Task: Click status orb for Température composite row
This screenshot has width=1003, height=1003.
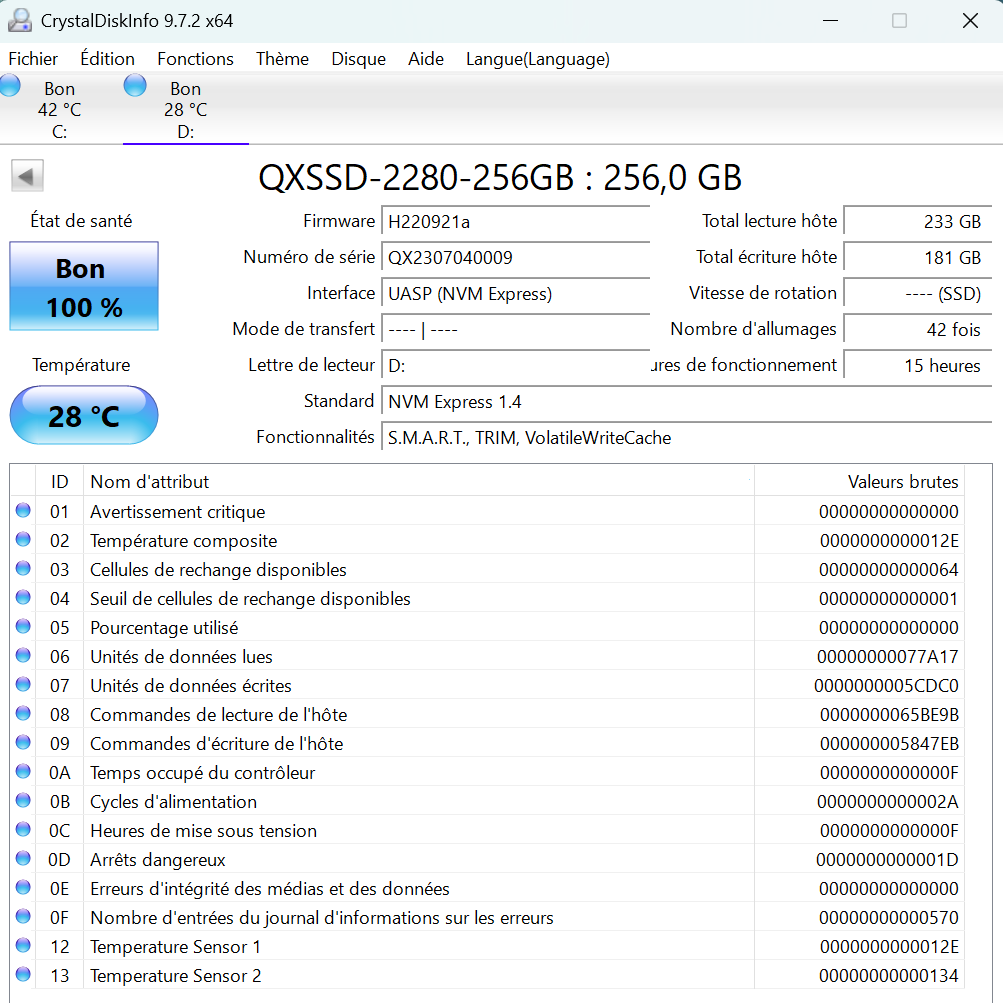Action: coord(23,539)
